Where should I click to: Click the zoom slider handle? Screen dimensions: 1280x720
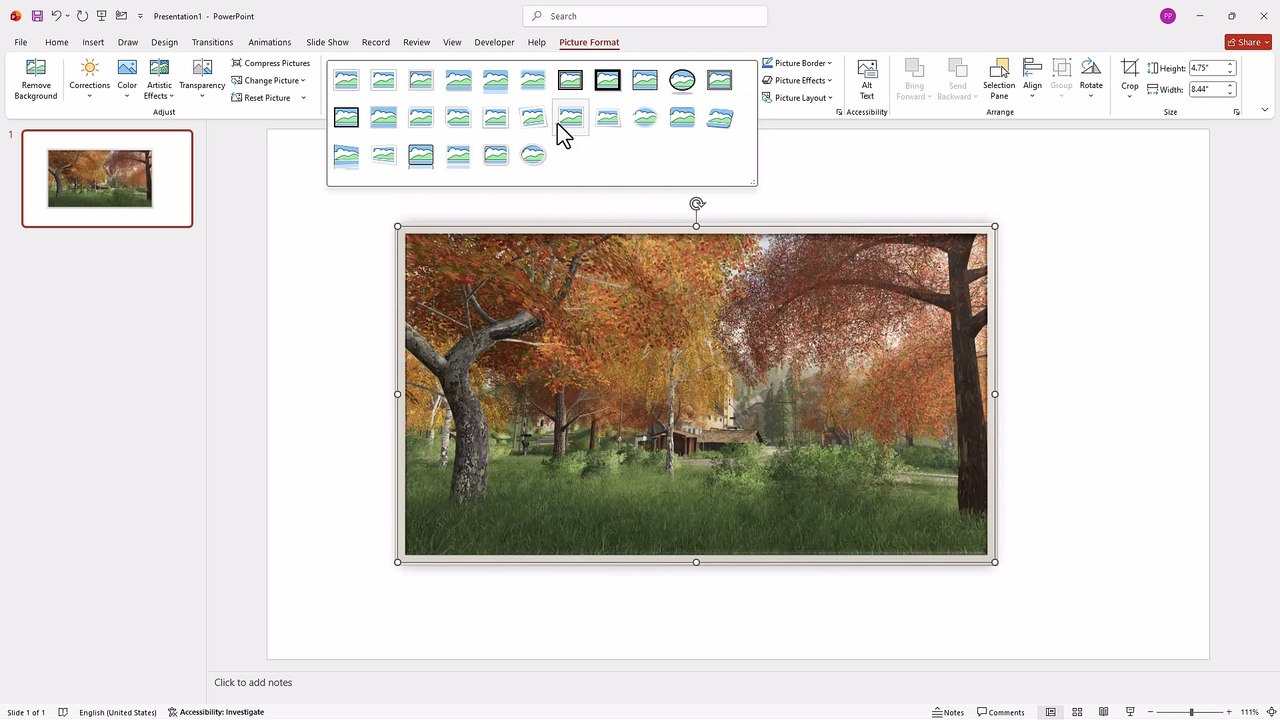pos(1191,712)
